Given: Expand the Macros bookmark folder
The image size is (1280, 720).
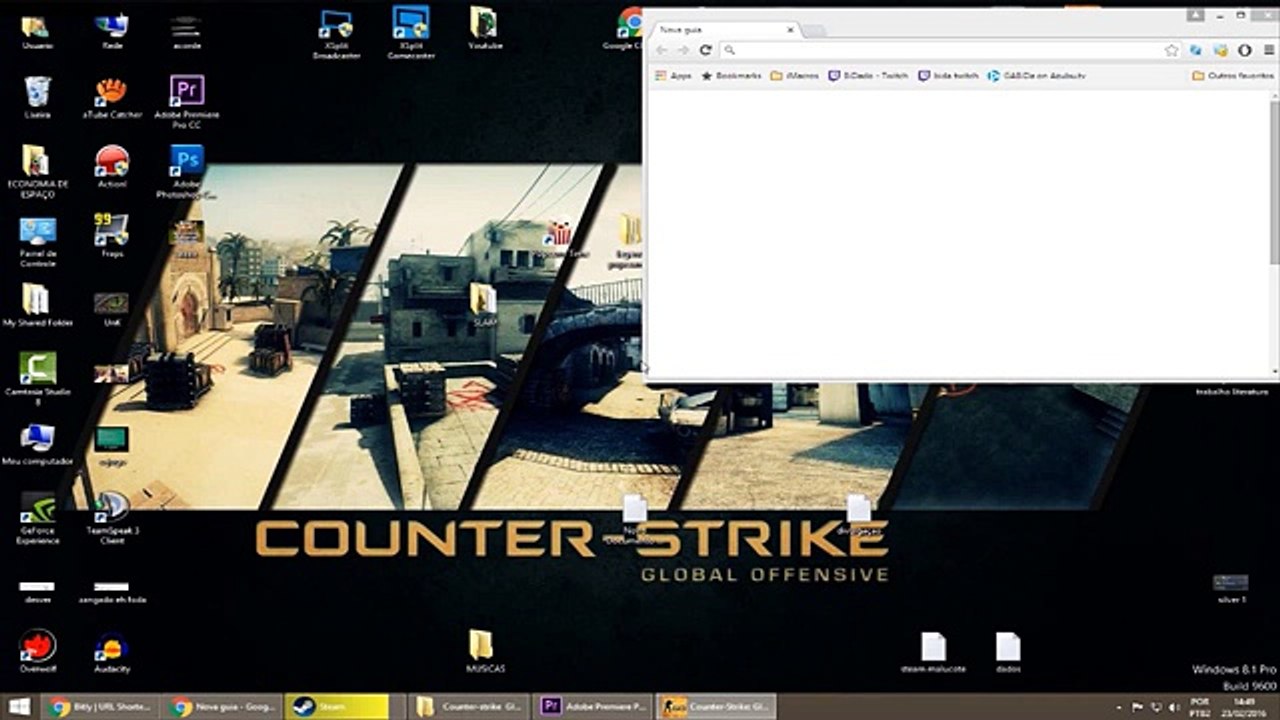Looking at the screenshot, I should coord(795,76).
